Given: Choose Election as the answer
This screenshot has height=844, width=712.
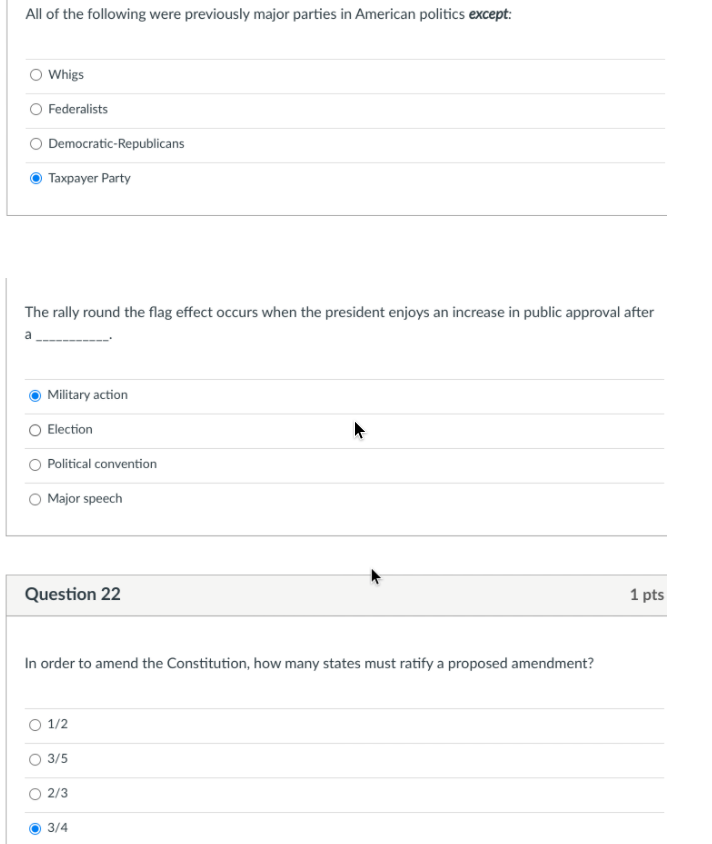Looking at the screenshot, I should pos(36,430).
